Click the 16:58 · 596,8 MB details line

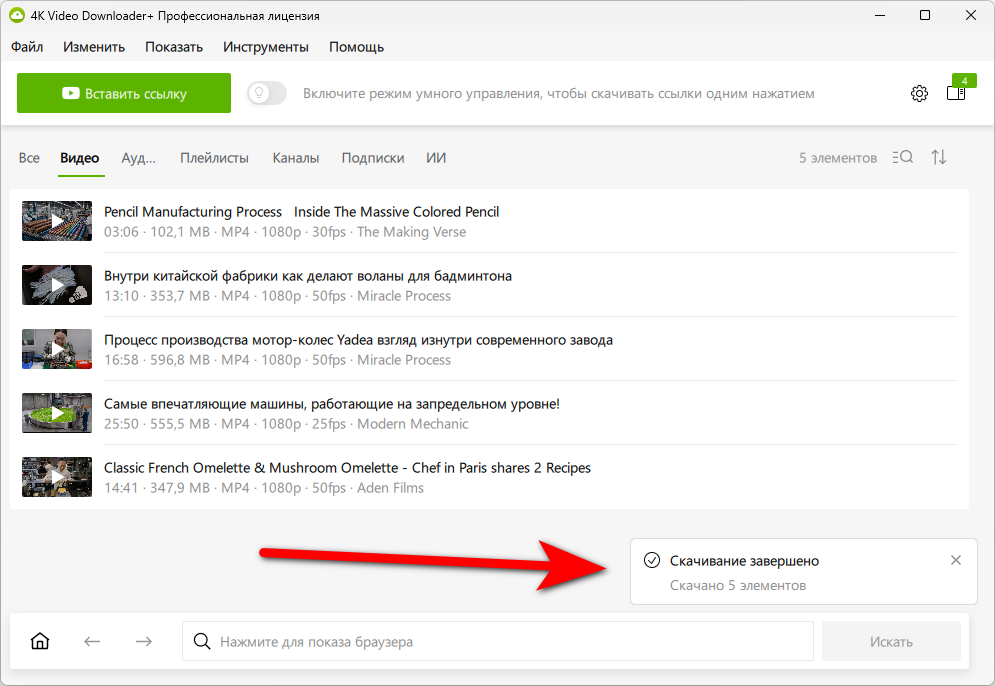277,360
